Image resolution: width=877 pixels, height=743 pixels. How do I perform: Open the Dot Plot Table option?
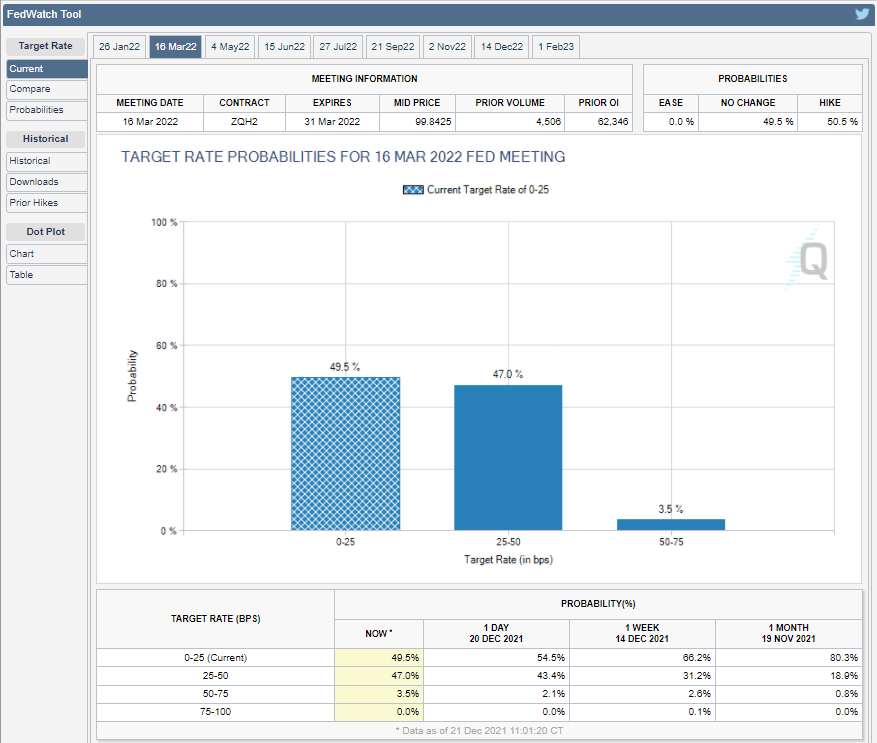pos(46,275)
